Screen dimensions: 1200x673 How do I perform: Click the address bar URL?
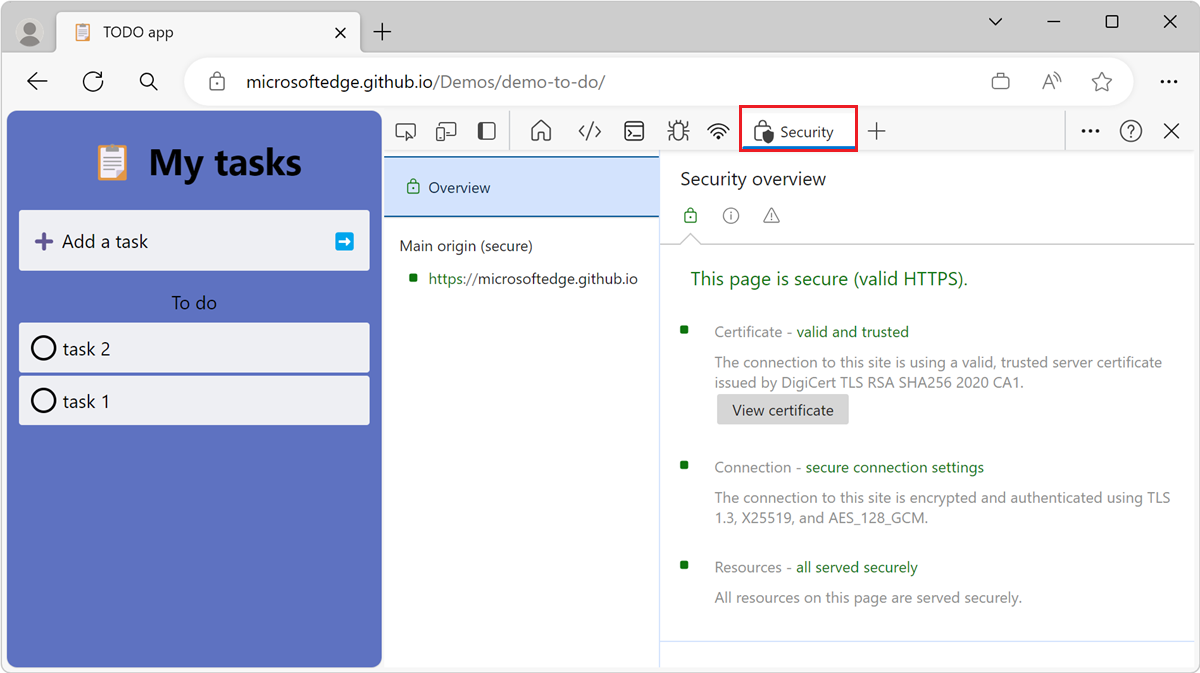[426, 82]
